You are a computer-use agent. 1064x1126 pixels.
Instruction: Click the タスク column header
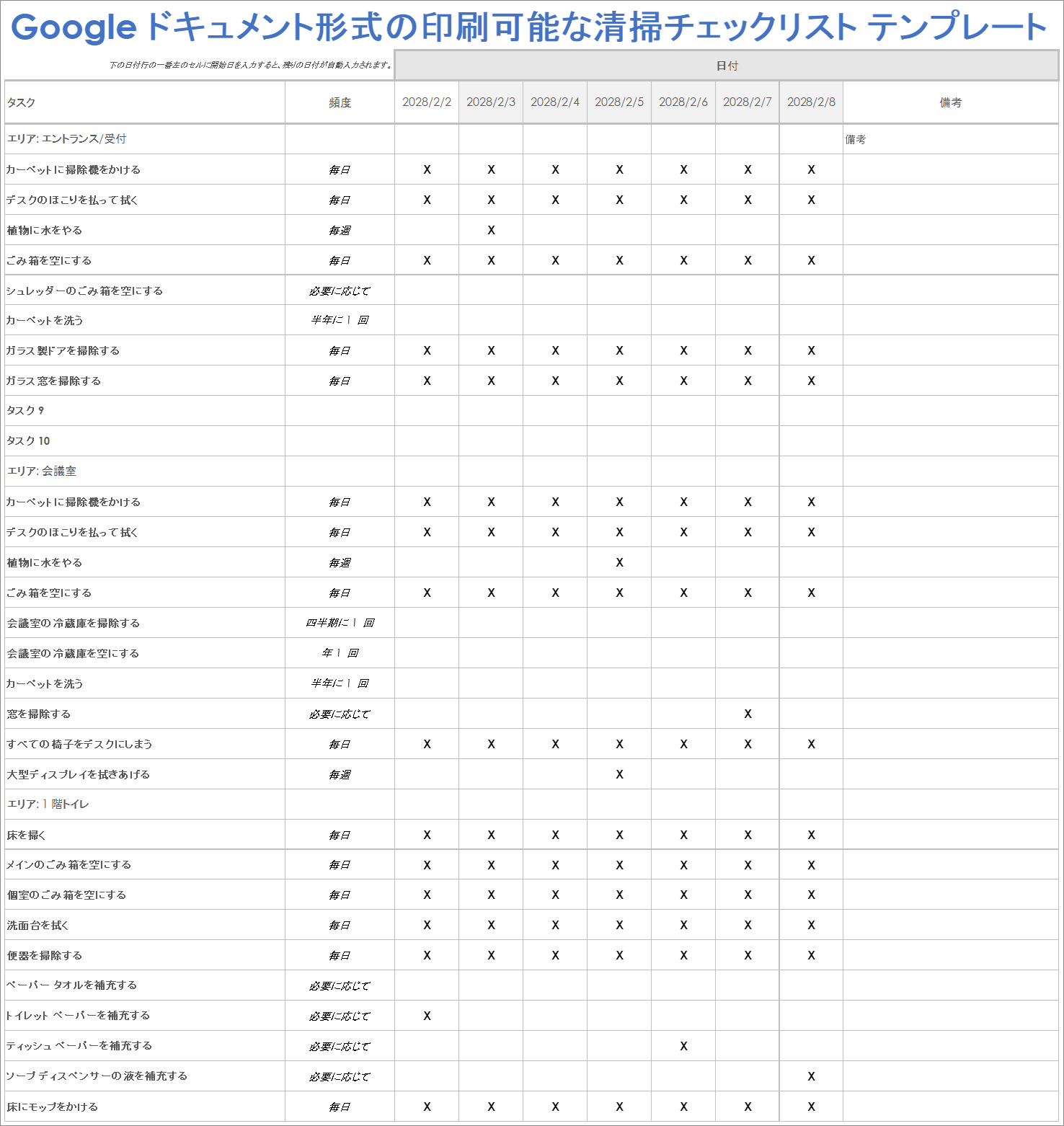(145, 102)
